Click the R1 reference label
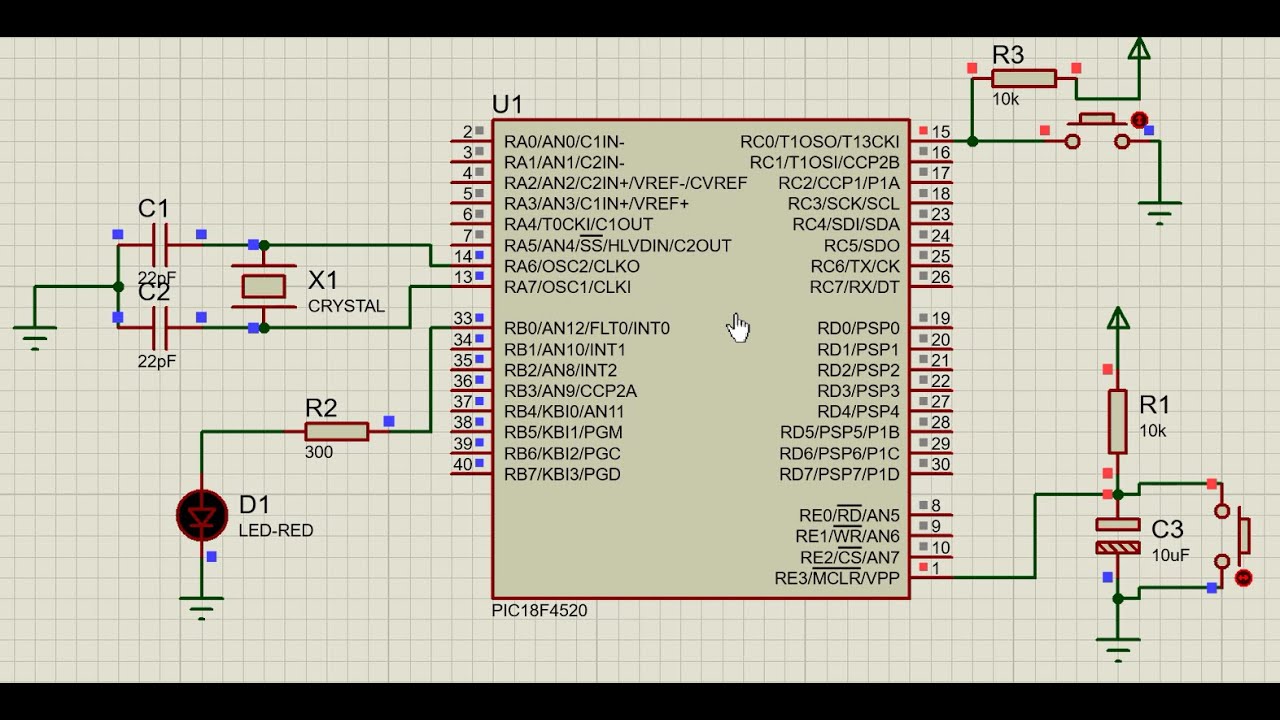Viewport: 1280px width, 720px height. (x=1155, y=405)
